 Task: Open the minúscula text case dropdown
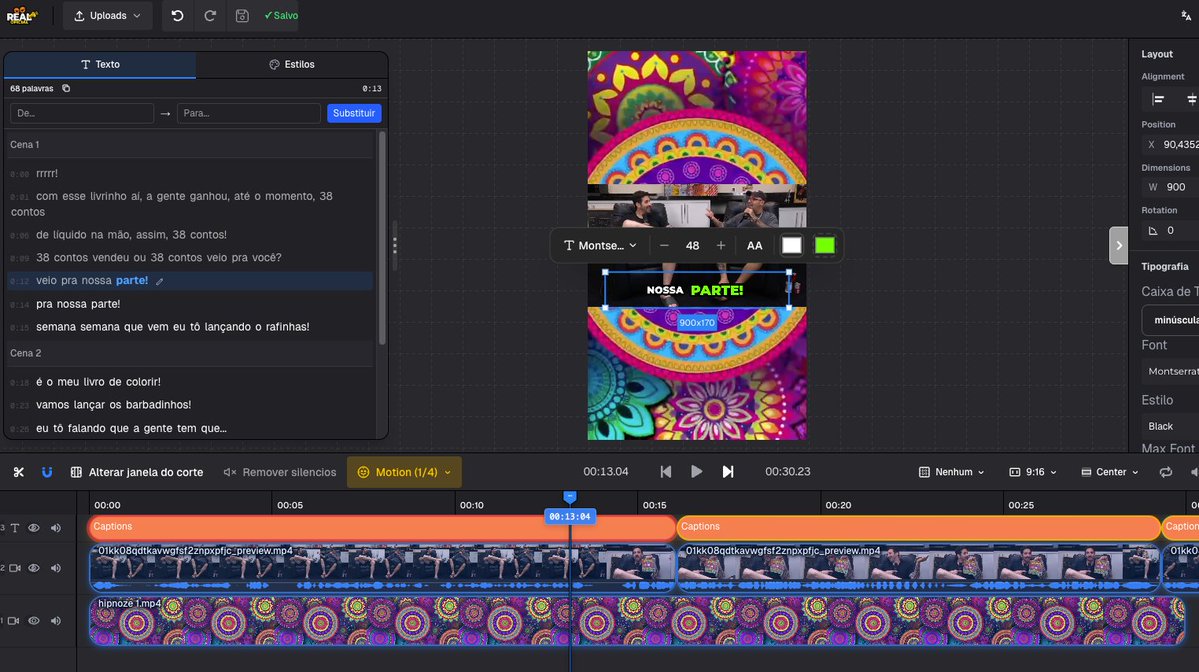tap(1171, 320)
